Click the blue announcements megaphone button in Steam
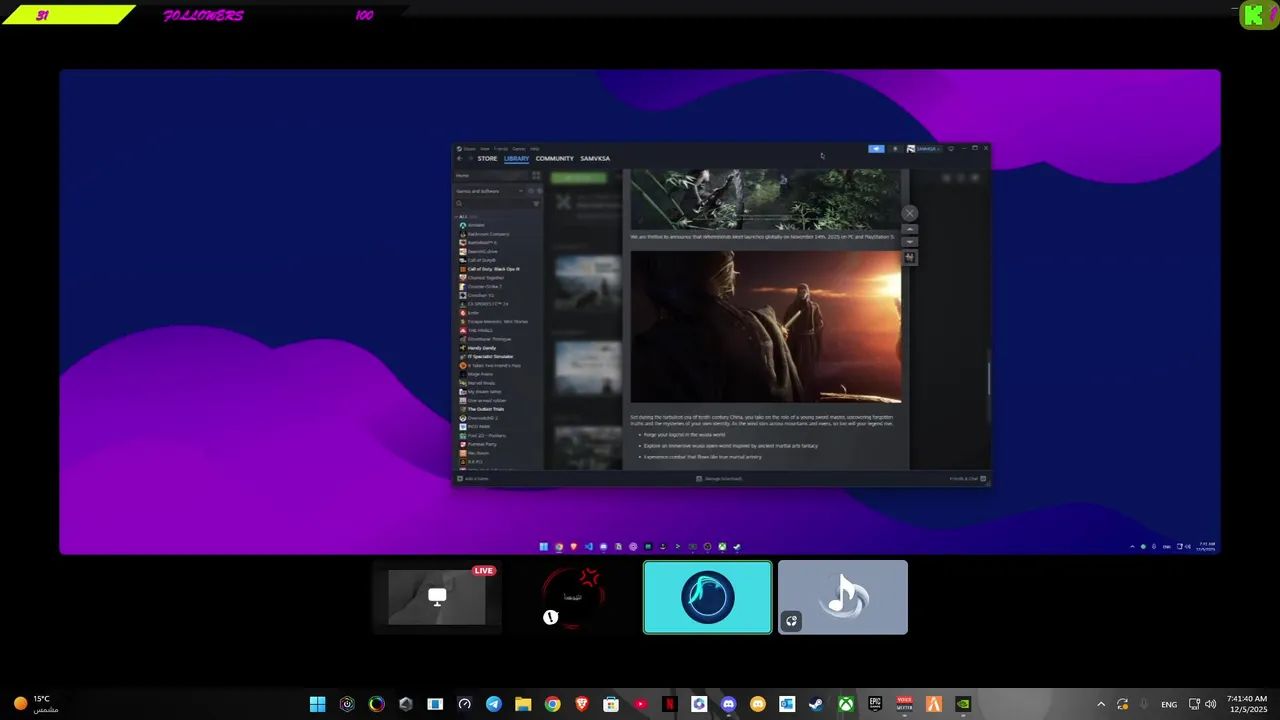 click(x=876, y=148)
